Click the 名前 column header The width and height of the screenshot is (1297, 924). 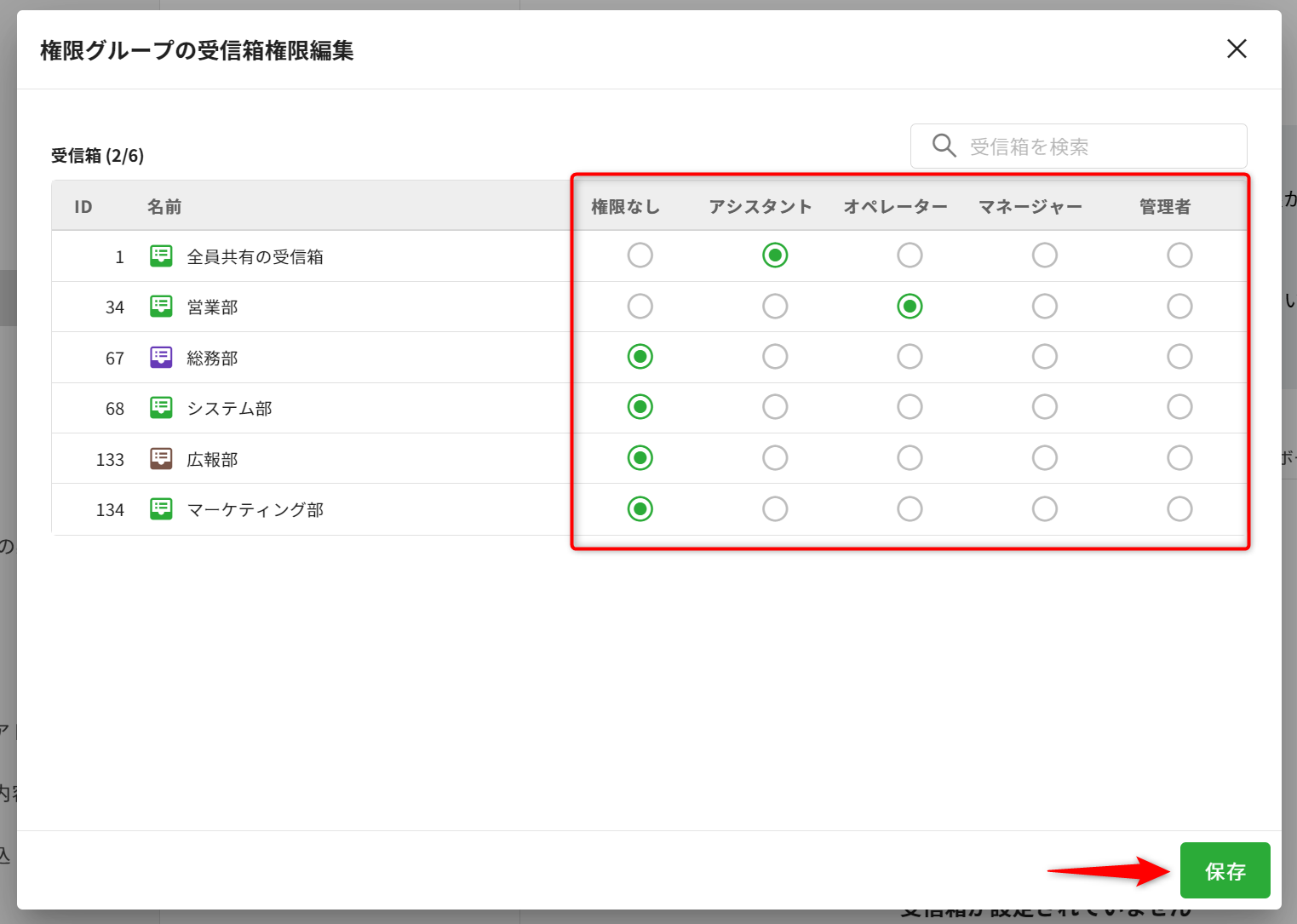tap(164, 207)
